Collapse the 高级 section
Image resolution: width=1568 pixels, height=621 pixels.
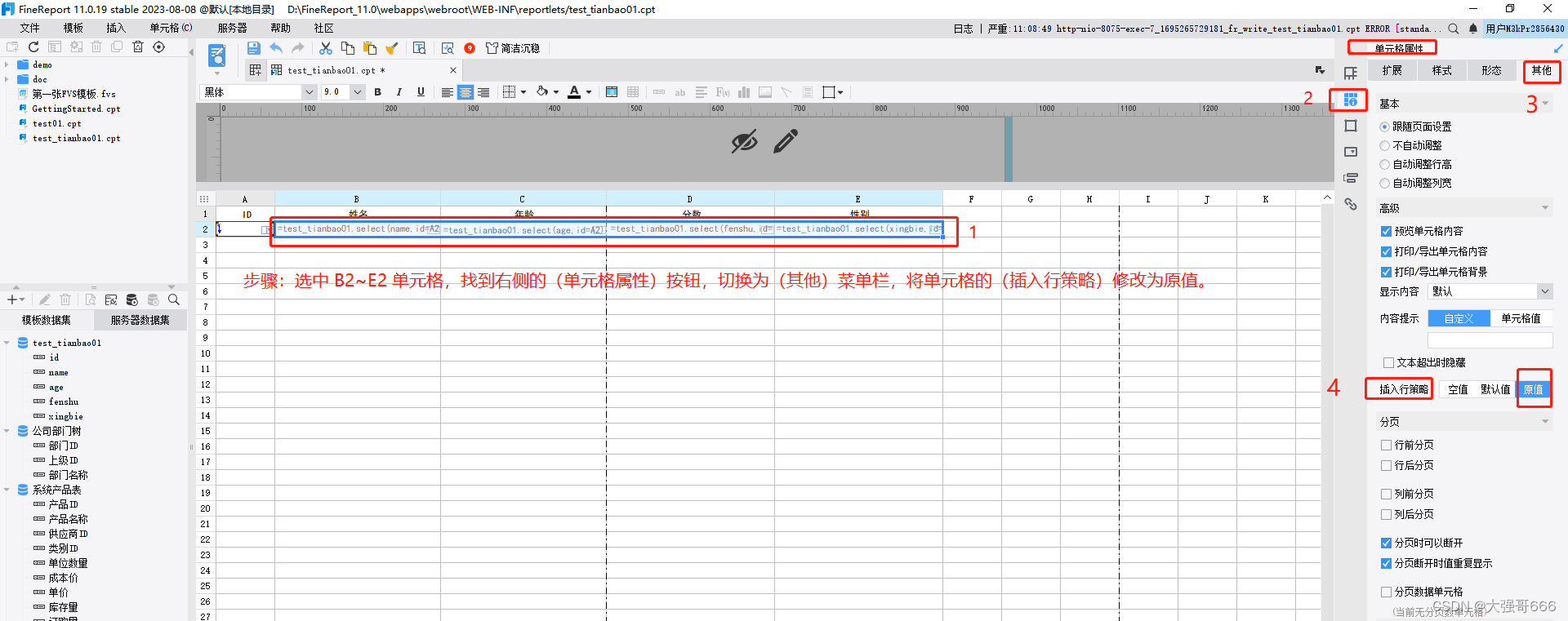click(1545, 208)
